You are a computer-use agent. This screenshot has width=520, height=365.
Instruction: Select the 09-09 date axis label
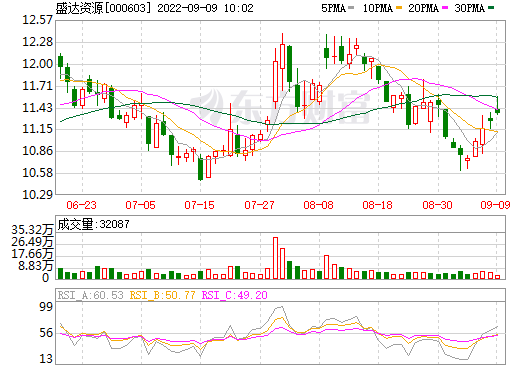[x=495, y=205]
